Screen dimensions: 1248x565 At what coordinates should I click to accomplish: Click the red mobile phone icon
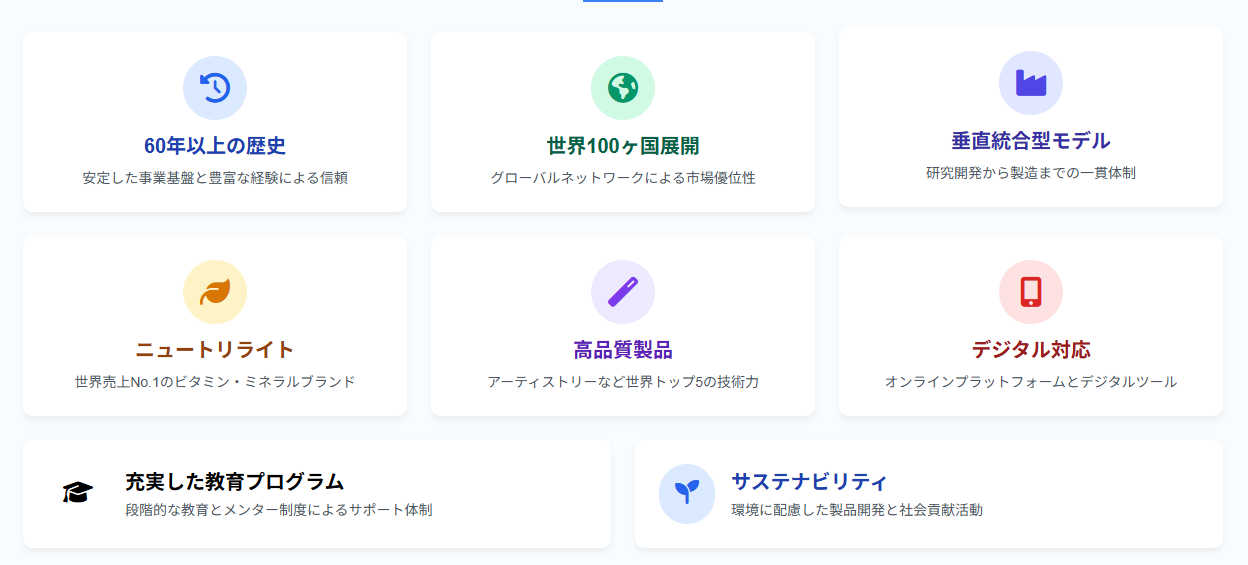click(1031, 292)
